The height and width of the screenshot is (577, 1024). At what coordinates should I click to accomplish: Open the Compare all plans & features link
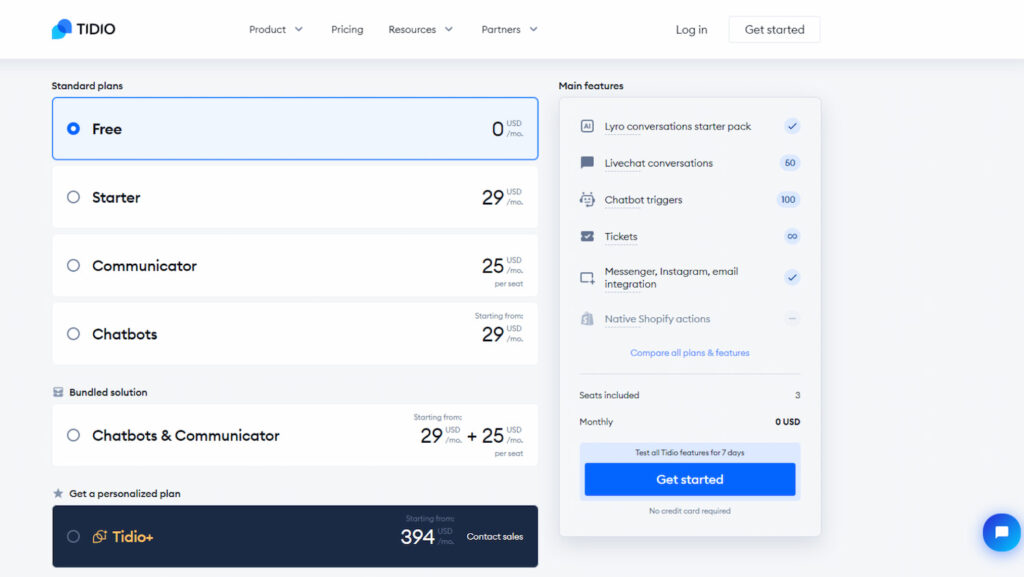tap(689, 352)
